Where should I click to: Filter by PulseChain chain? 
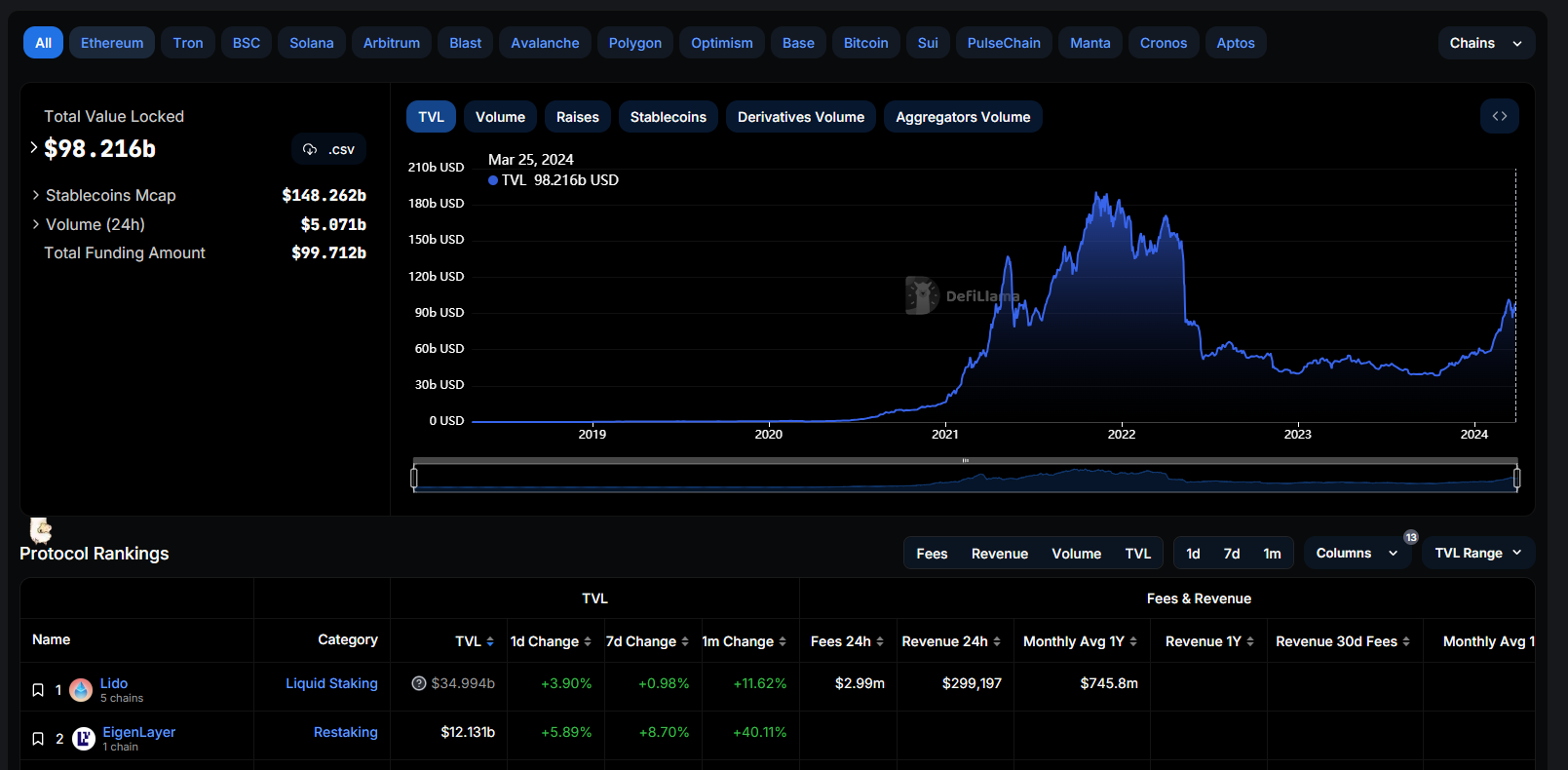(x=1004, y=43)
